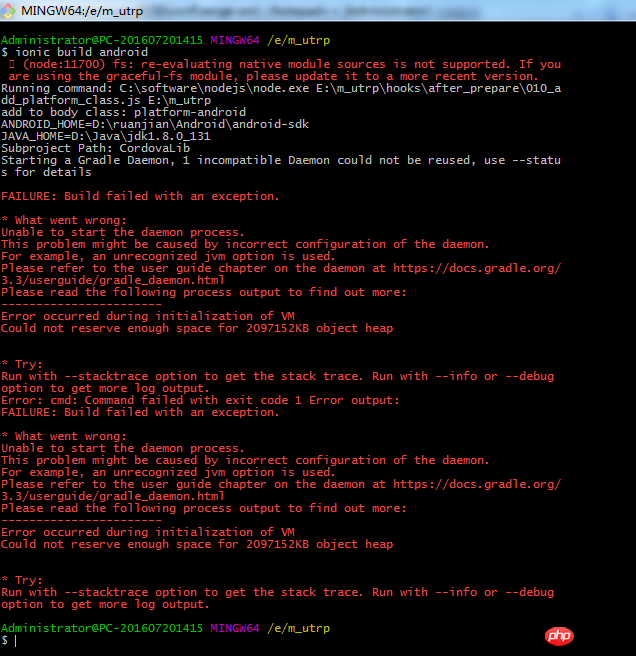Select the JAVA_HOME=D:\Java\jdk1.8.0_131 line
636x656 pixels.
(x=106, y=136)
